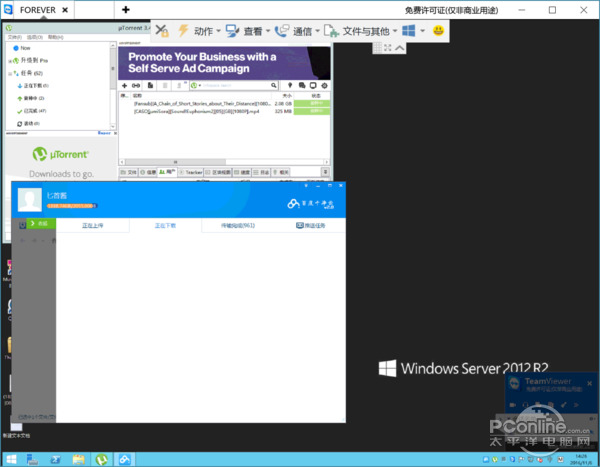Click the 2.08 GB size cell
Screen dimensions: 600x467
click(283, 103)
